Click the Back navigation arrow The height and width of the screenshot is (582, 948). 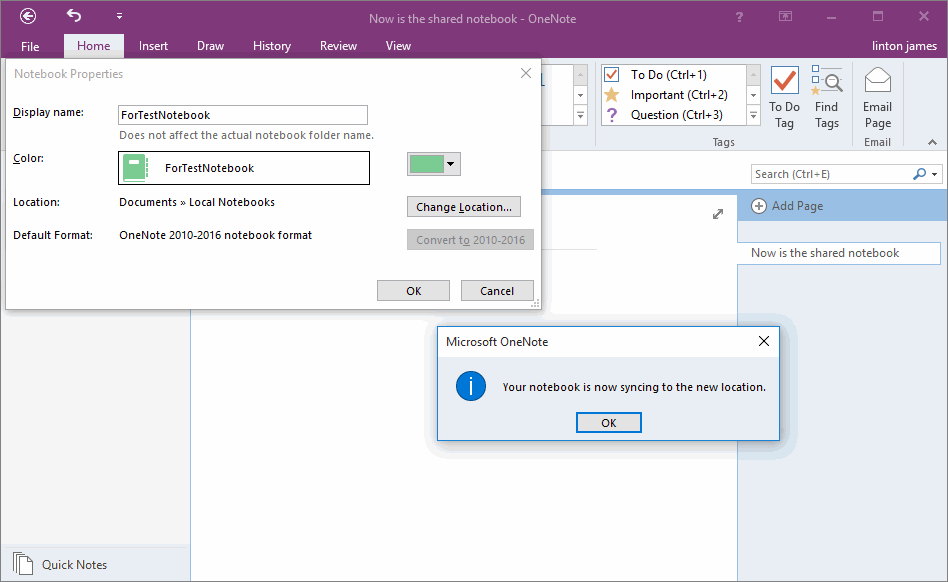click(27, 16)
